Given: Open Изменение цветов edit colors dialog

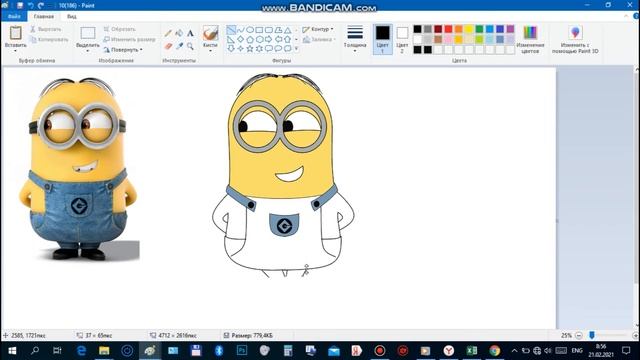Looking at the screenshot, I should click(530, 40).
